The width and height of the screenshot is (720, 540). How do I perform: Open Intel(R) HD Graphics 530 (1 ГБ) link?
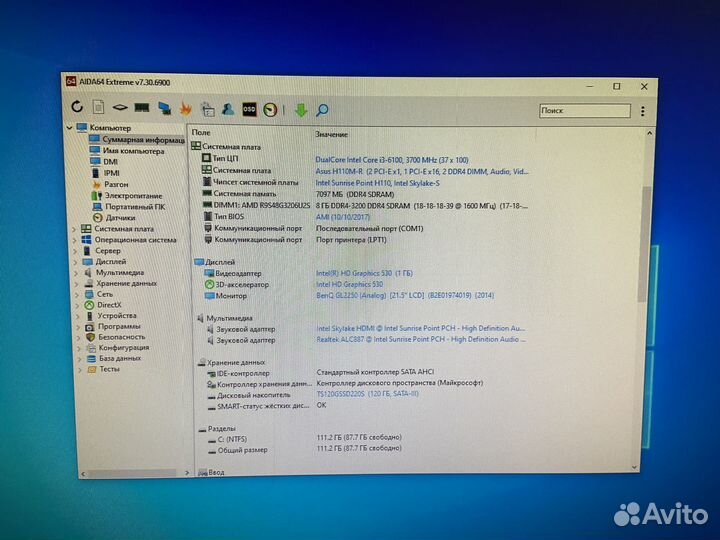coord(364,273)
